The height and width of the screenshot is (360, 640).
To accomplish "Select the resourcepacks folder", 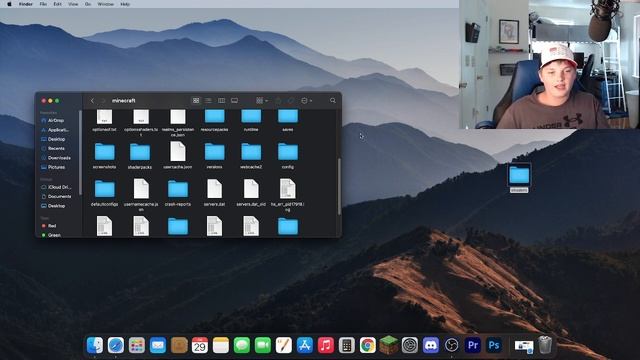I will coord(215,120).
